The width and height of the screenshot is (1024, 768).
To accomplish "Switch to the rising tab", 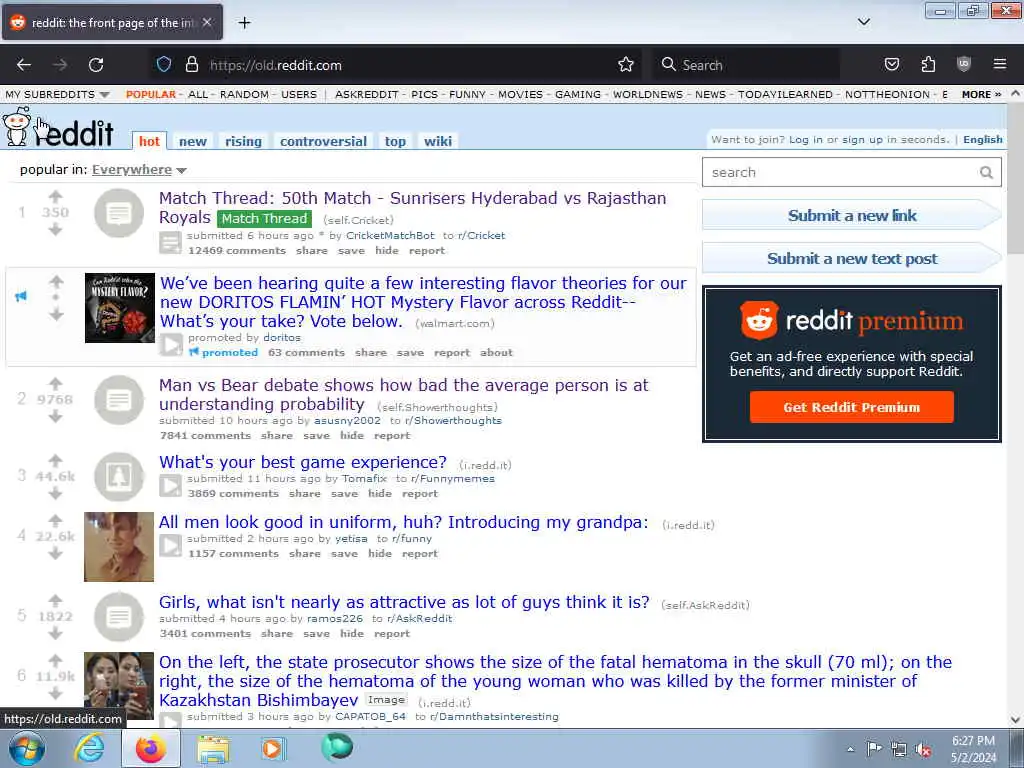I will pyautogui.click(x=243, y=141).
